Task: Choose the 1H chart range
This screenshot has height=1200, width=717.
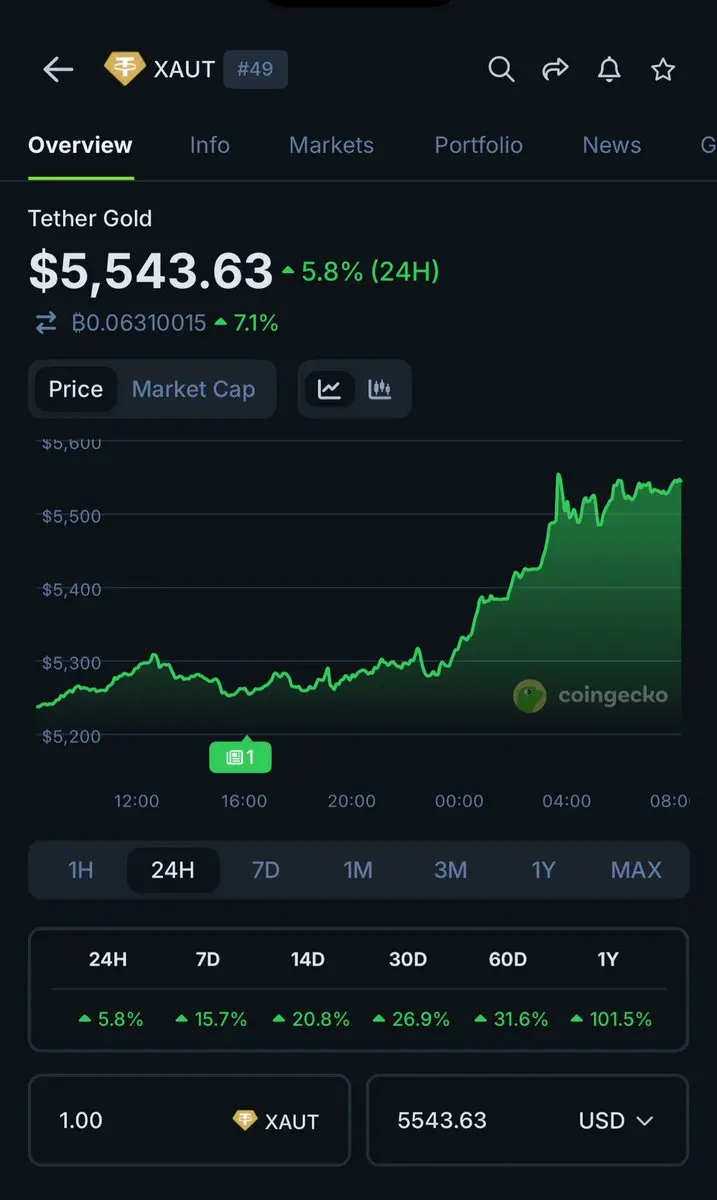Action: coord(81,870)
